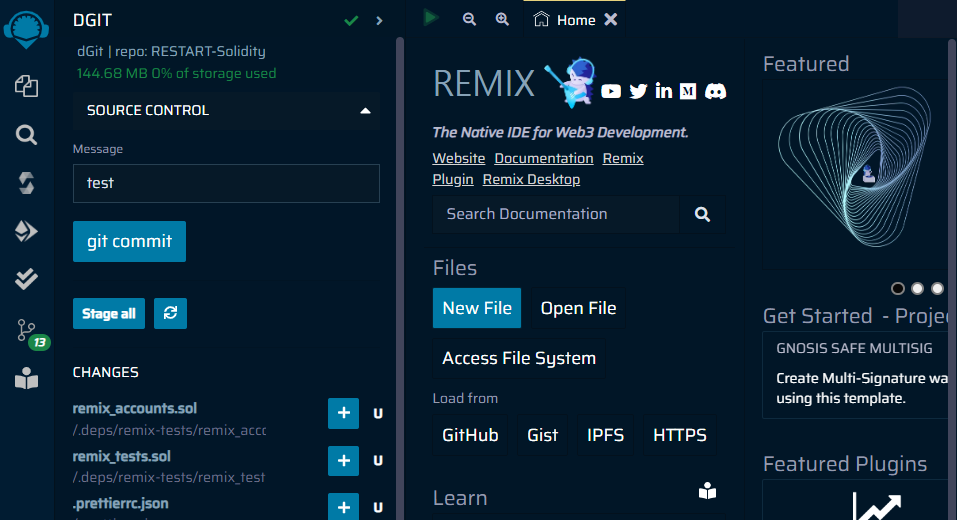Click the Featured Plugins chart icon
This screenshot has height=520, width=957.
click(878, 508)
